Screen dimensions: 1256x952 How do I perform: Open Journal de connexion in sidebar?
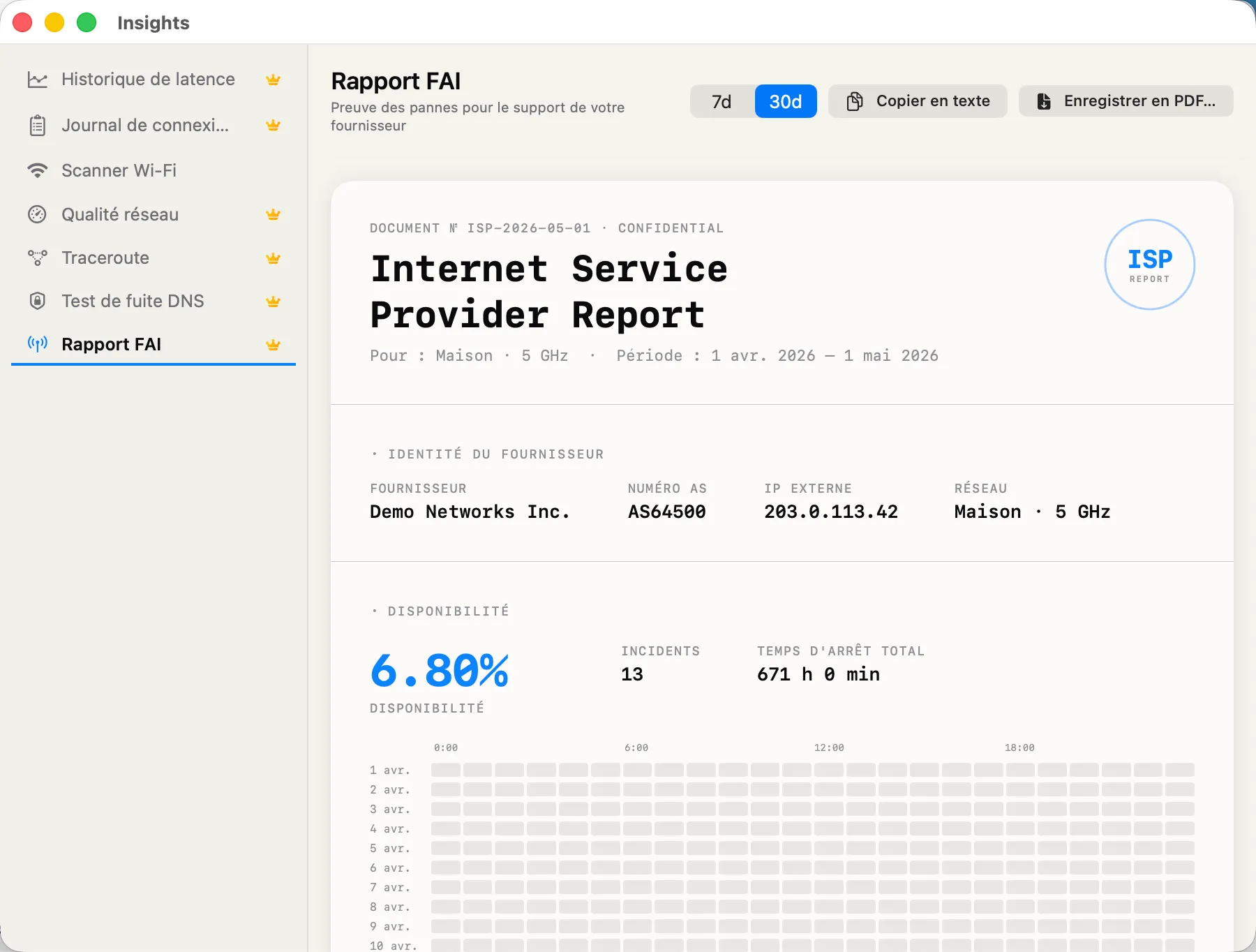154,126
